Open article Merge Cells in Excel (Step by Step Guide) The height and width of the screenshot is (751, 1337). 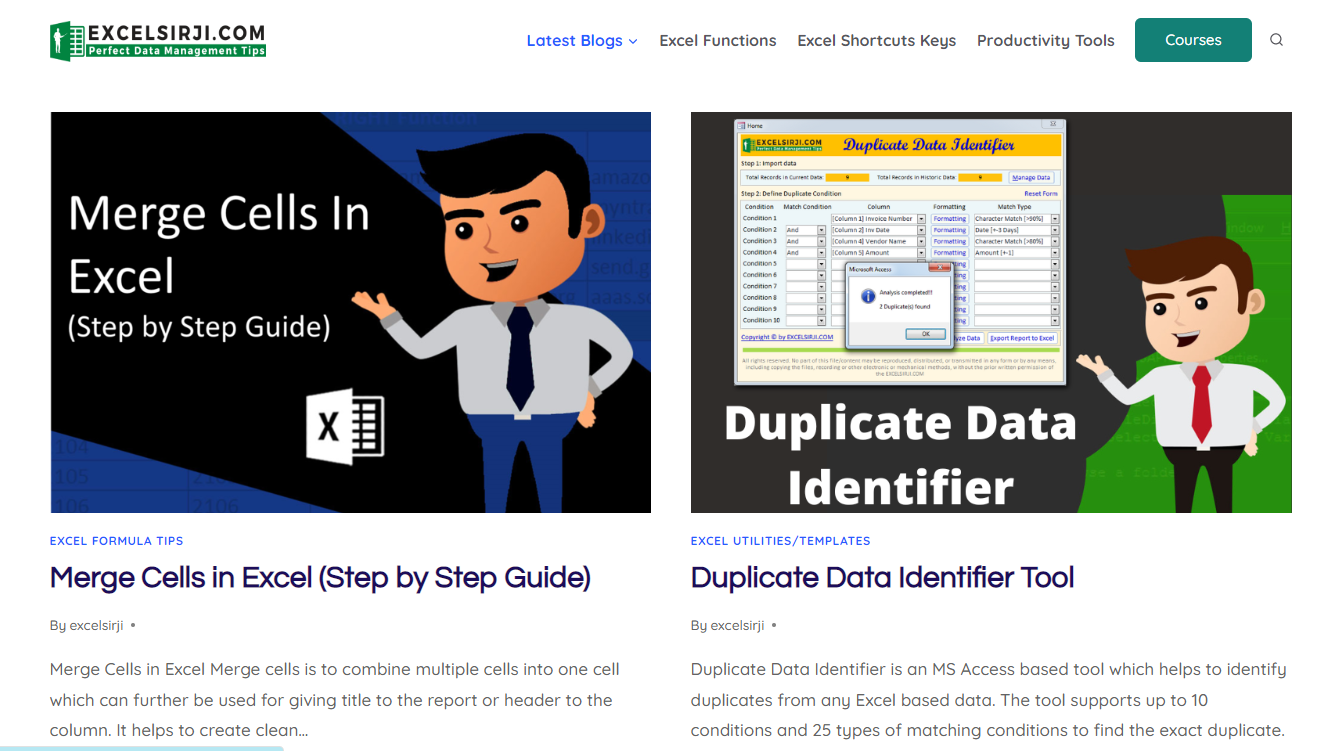click(x=320, y=578)
